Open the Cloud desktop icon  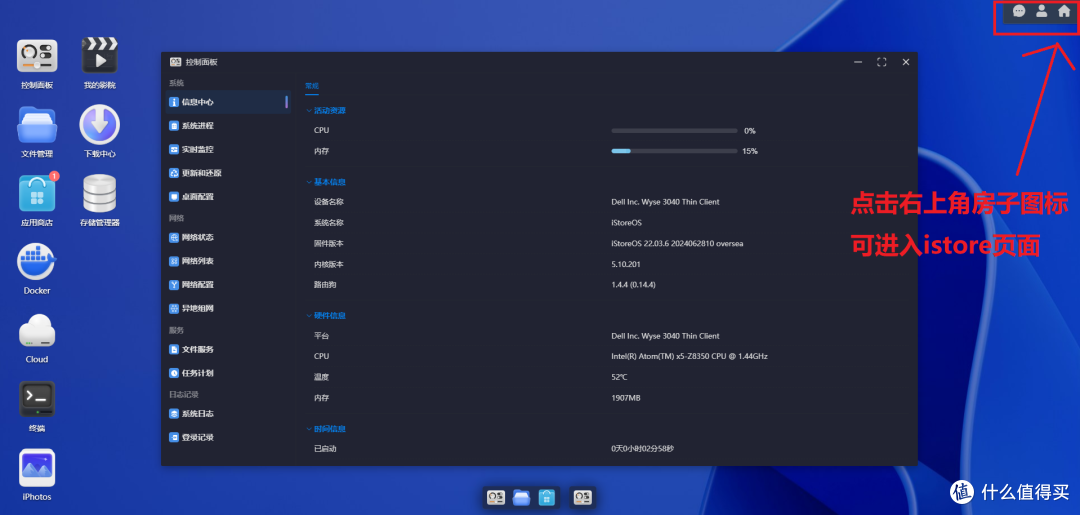[x=37, y=331]
